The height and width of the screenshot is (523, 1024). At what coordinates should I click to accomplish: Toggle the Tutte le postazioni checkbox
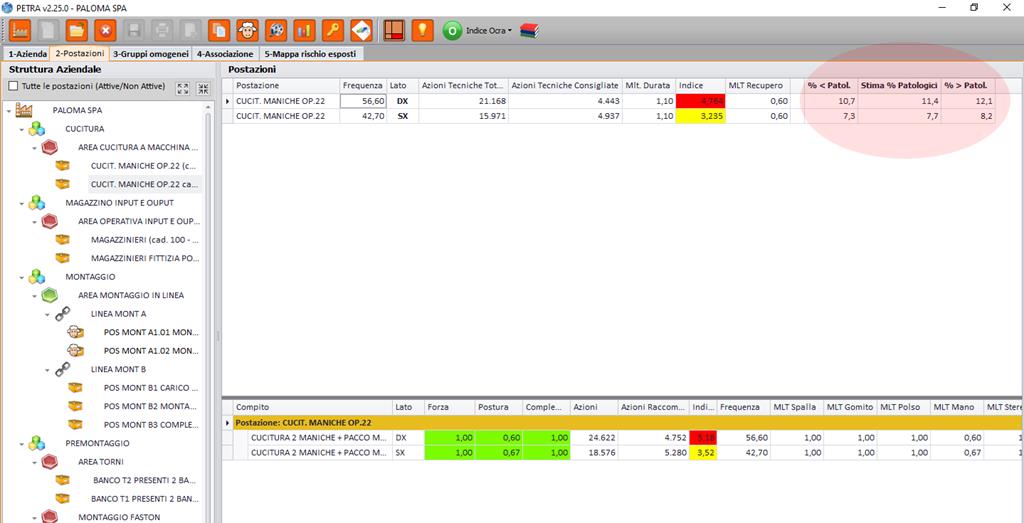click(13, 86)
